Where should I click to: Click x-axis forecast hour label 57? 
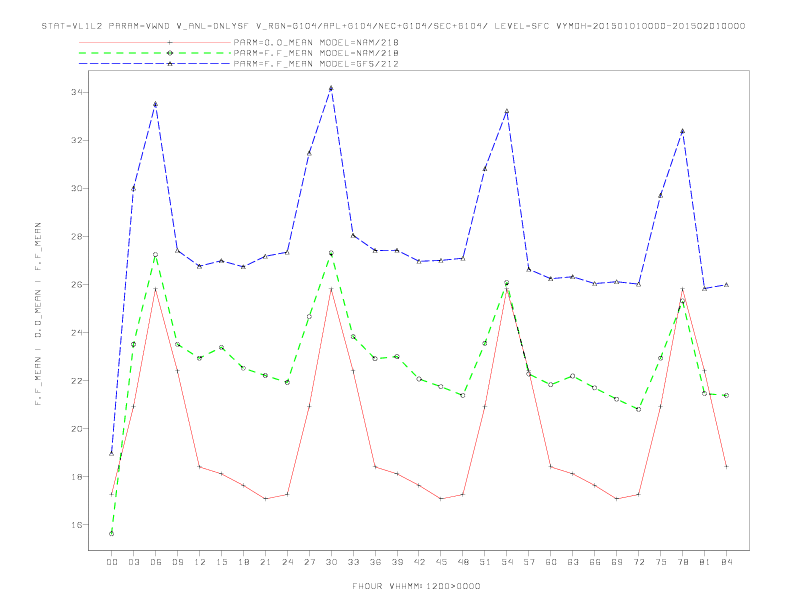click(529, 562)
